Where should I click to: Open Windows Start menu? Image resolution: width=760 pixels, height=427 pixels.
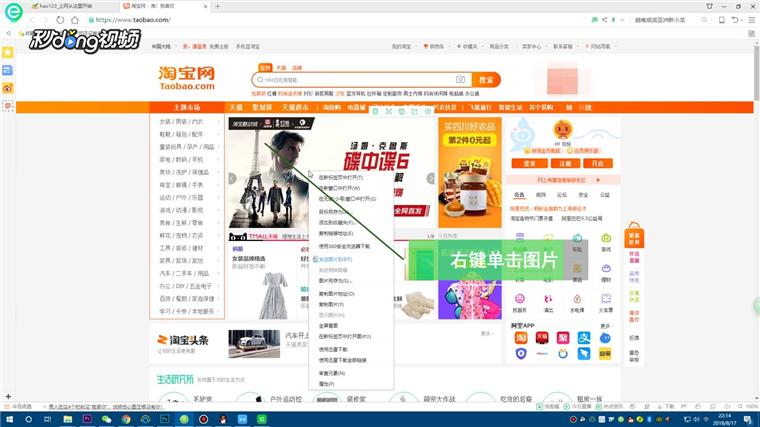[9, 419]
